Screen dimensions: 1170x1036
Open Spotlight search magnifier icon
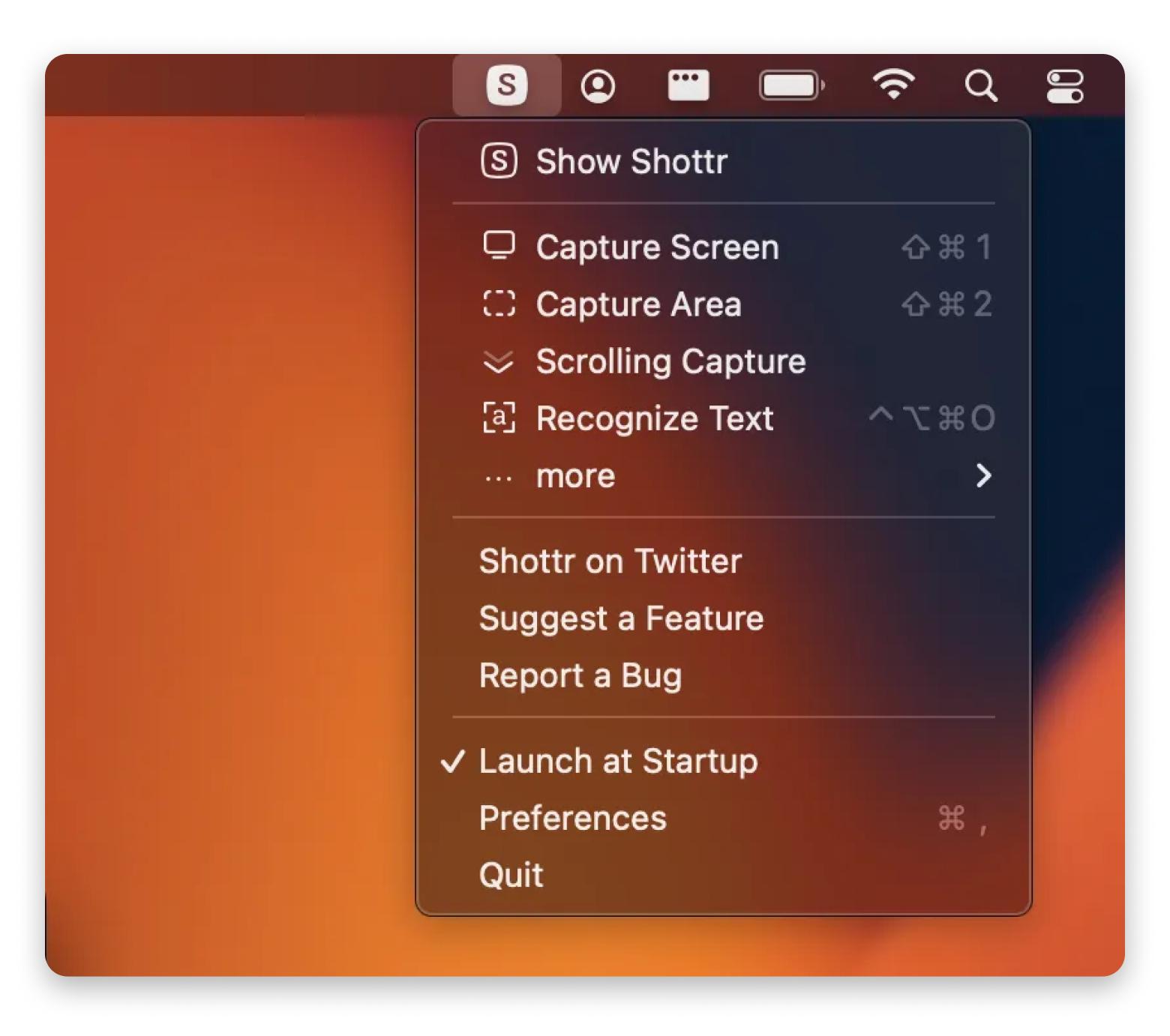980,86
